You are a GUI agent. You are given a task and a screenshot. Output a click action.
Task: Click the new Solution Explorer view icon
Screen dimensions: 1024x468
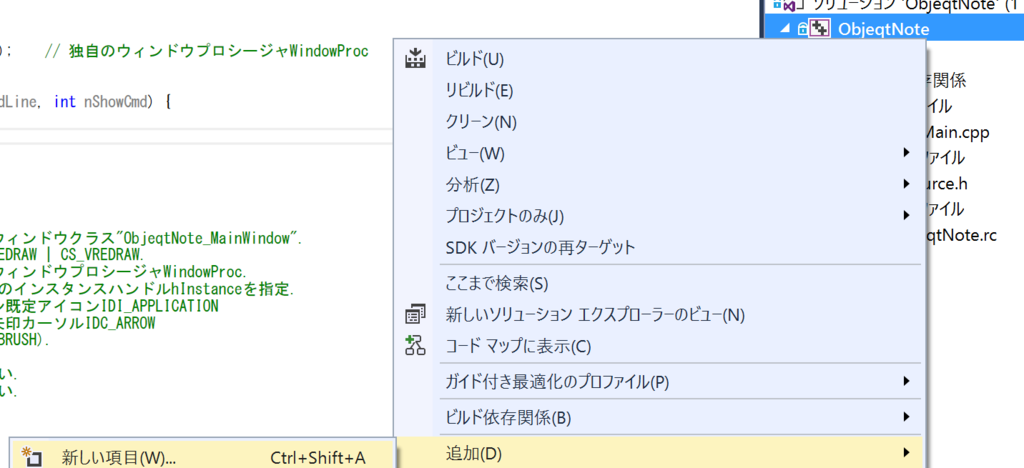tap(415, 315)
